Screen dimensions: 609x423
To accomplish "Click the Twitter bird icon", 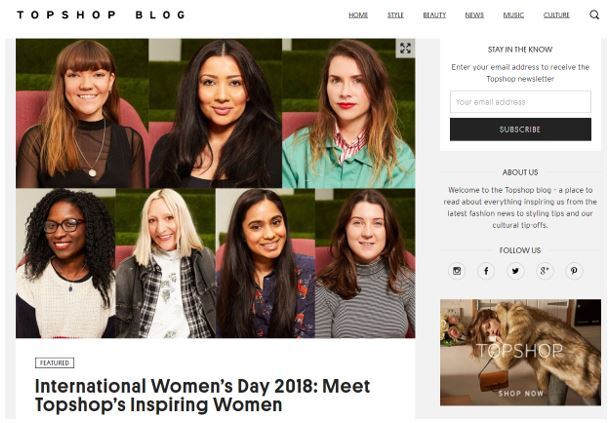I will click(515, 271).
